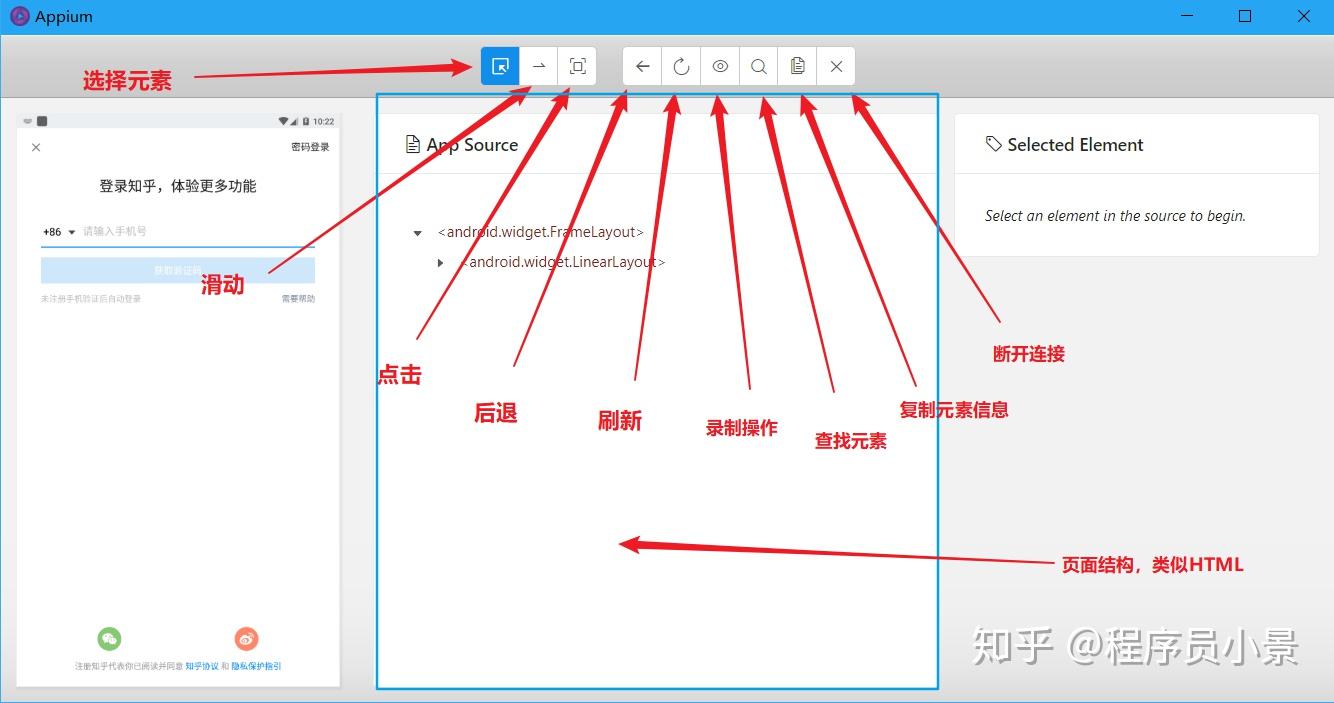This screenshot has height=703, width=1334.
Task: Click the App Source panel heading
Action: point(462,145)
